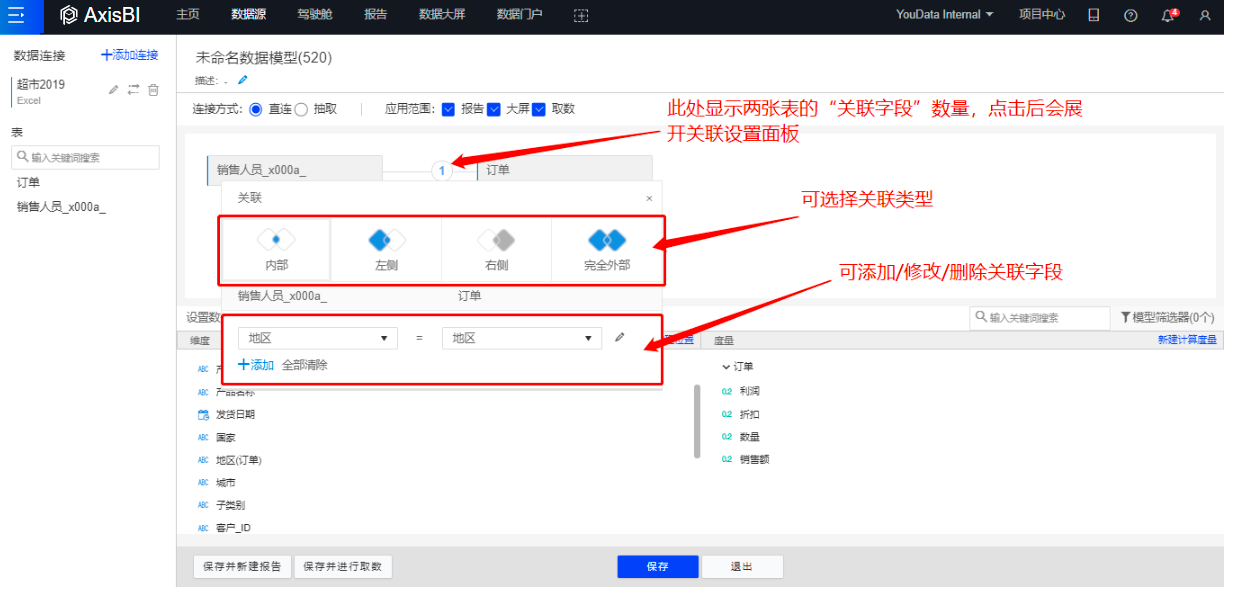Open the help question mark icon

click(1130, 15)
